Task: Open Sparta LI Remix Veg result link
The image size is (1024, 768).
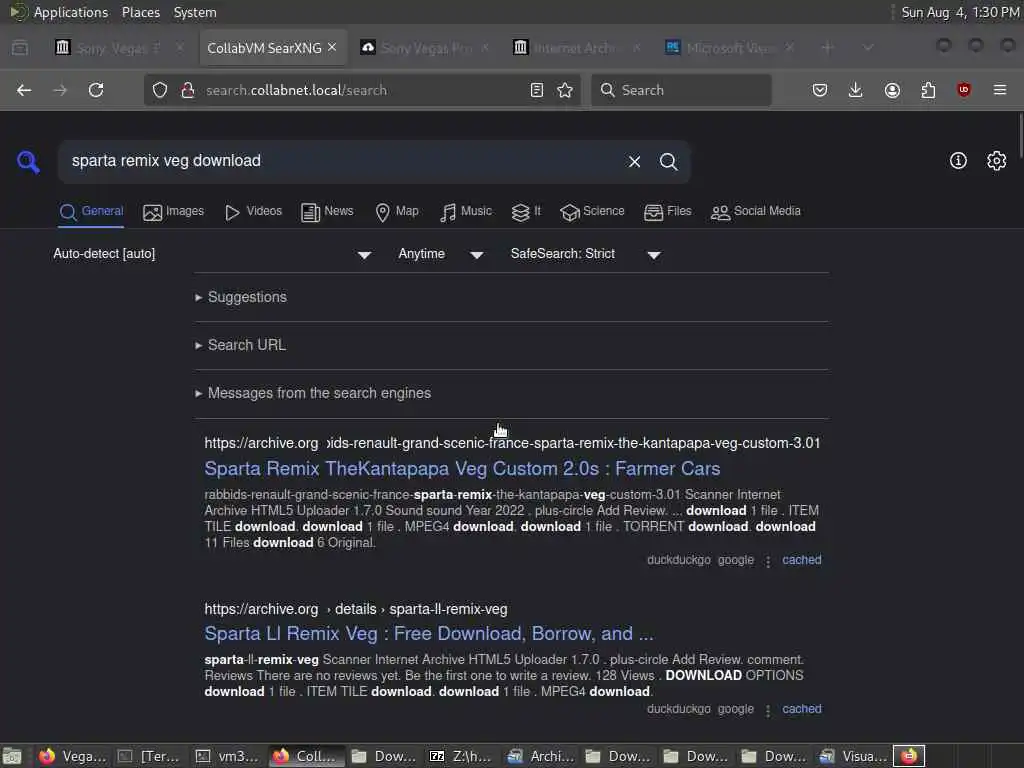Action: (429, 633)
